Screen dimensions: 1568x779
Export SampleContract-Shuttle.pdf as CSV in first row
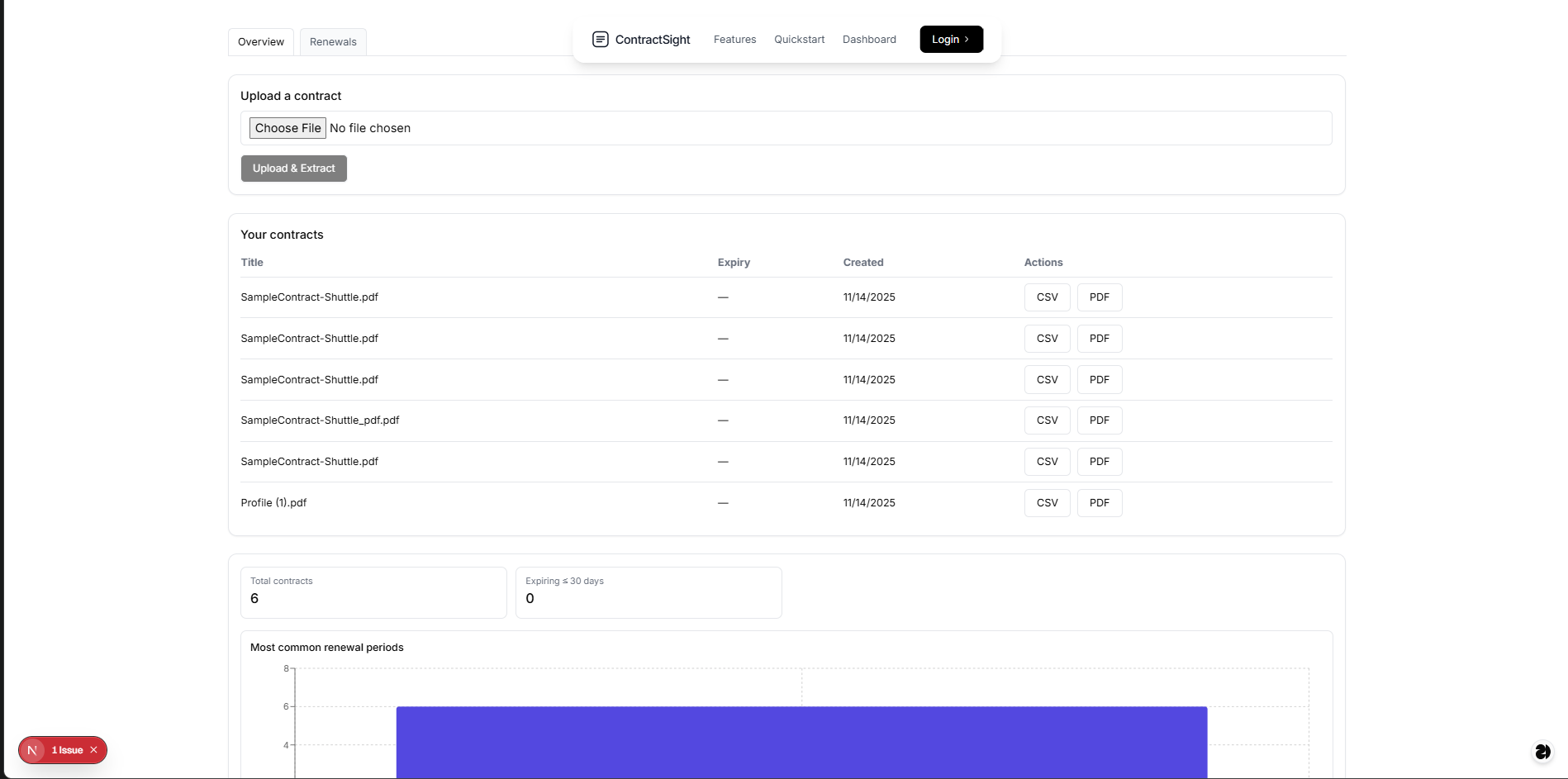click(x=1047, y=297)
